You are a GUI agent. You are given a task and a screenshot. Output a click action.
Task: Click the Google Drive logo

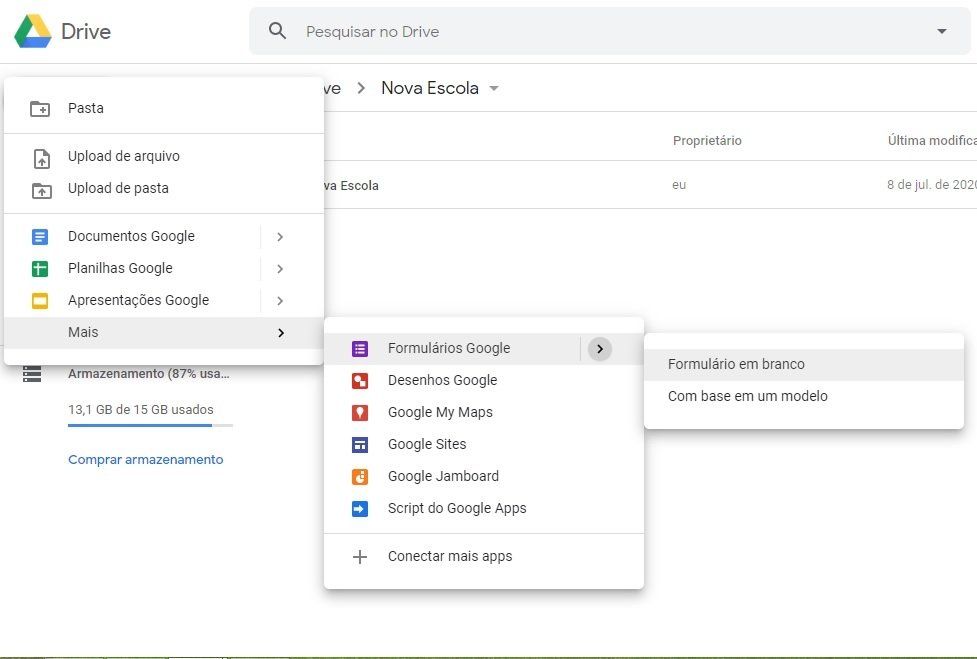coord(32,31)
